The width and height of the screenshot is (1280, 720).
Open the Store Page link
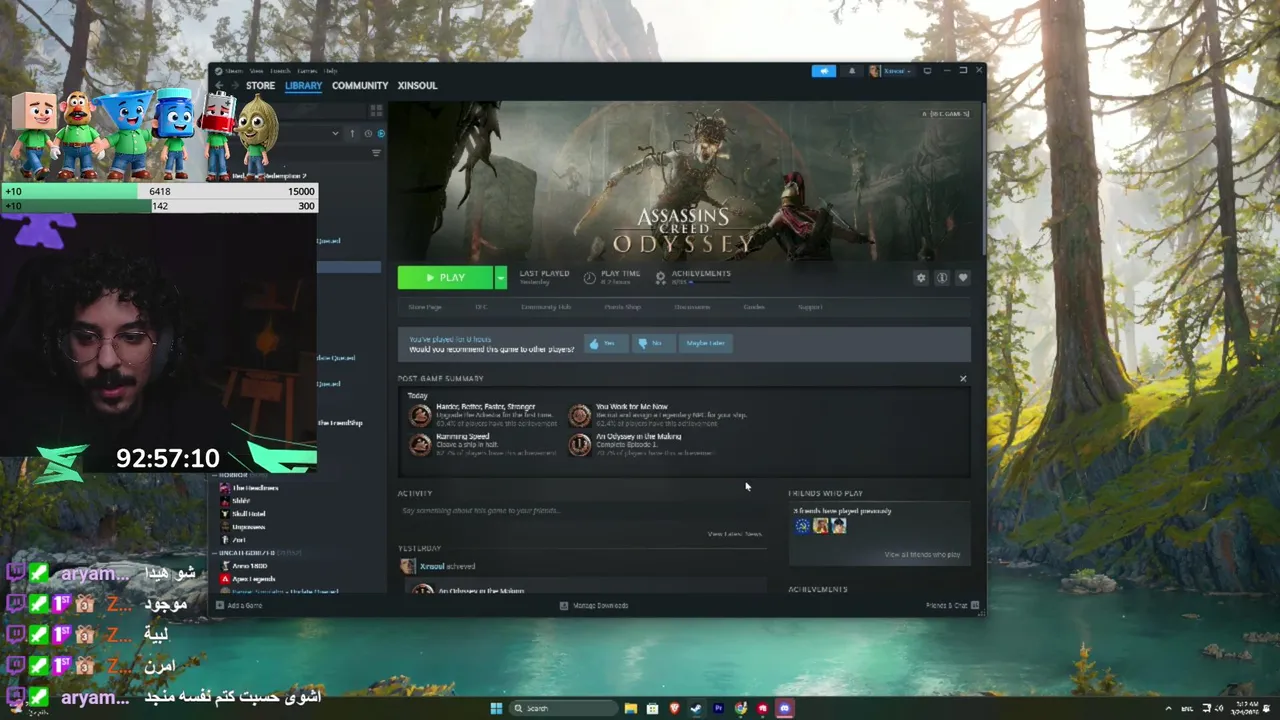tap(425, 307)
